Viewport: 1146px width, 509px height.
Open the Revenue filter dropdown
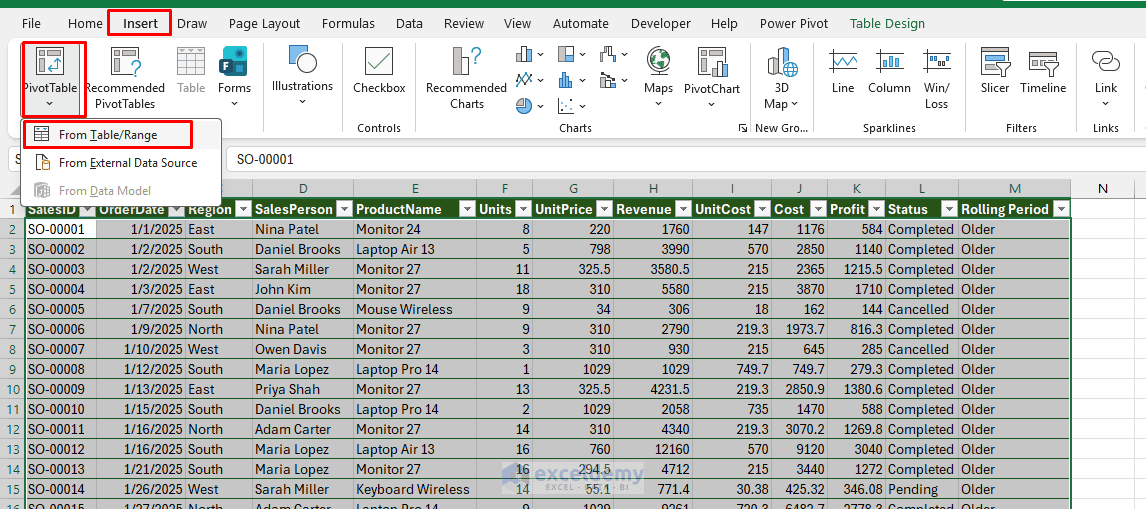click(683, 209)
